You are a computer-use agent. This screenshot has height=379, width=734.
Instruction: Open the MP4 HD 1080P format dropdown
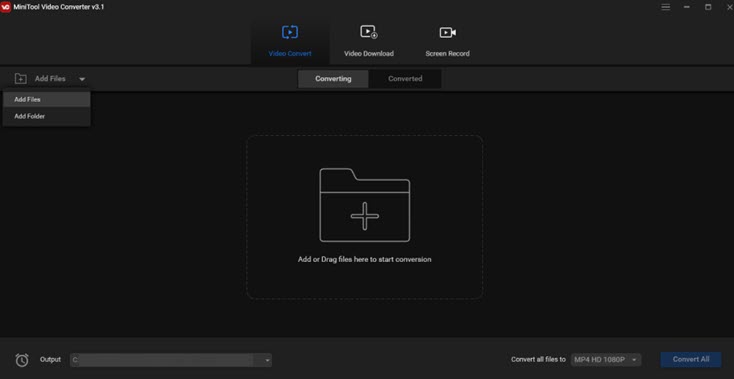click(606, 360)
